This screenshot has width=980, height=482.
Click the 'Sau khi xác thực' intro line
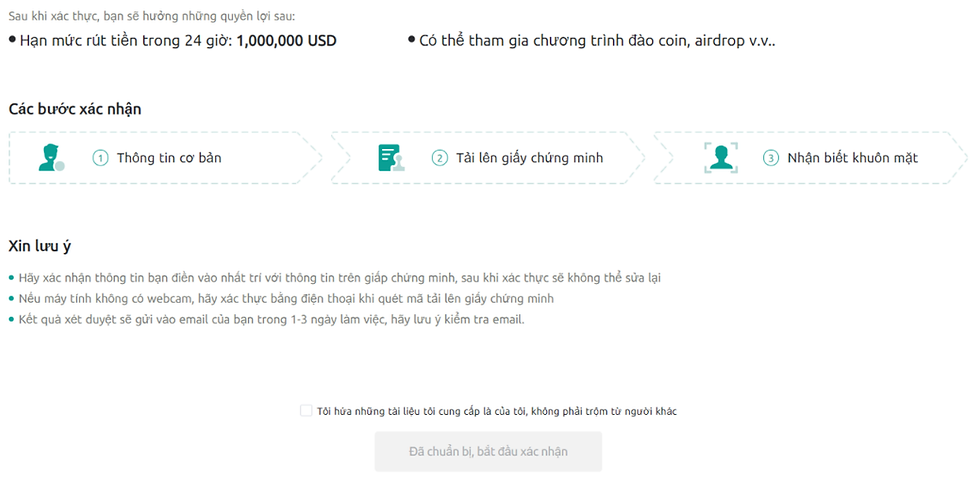[x=152, y=15]
